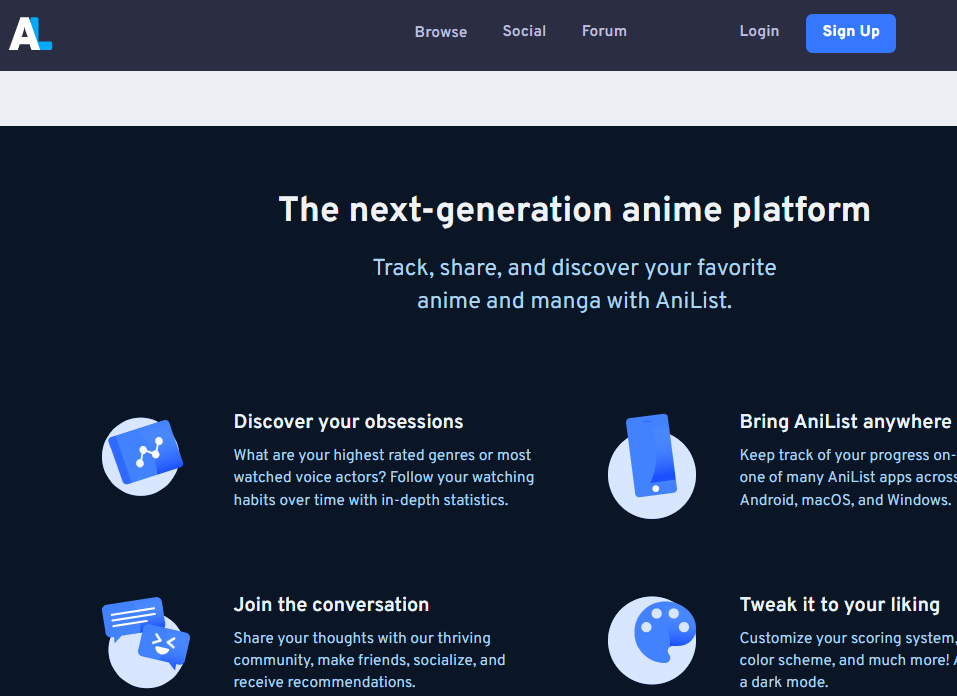
Task: Click the in-depth statistics description paragraph
Action: pyautogui.click(x=383, y=478)
